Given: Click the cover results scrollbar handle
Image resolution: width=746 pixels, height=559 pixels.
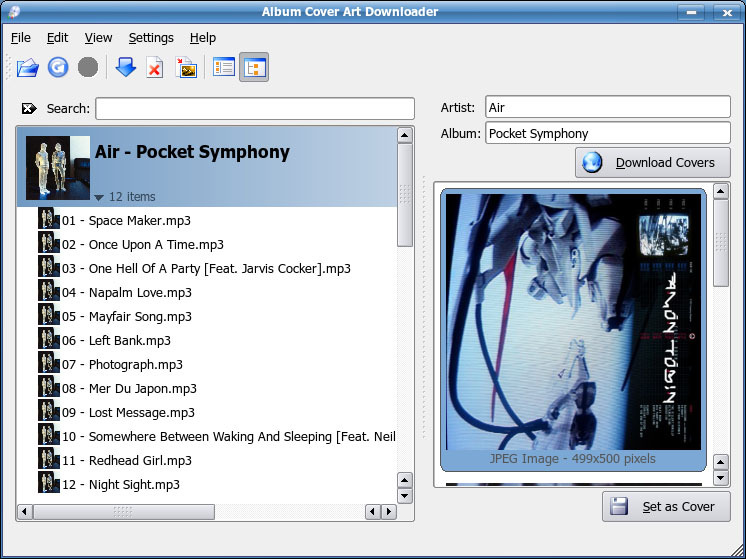Looking at the screenshot, I should pos(721,243).
